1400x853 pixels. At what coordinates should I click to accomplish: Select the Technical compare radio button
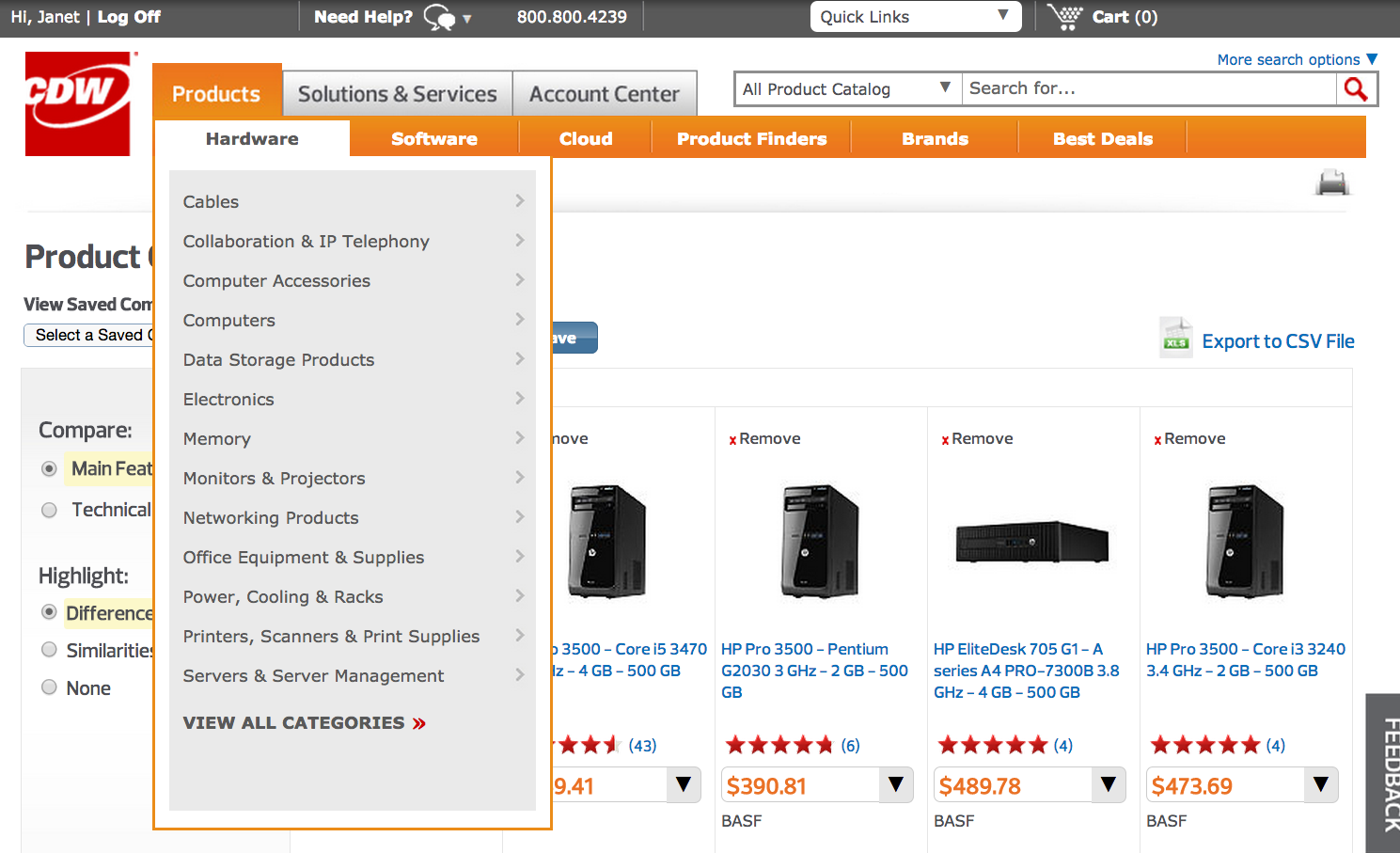tap(50, 510)
